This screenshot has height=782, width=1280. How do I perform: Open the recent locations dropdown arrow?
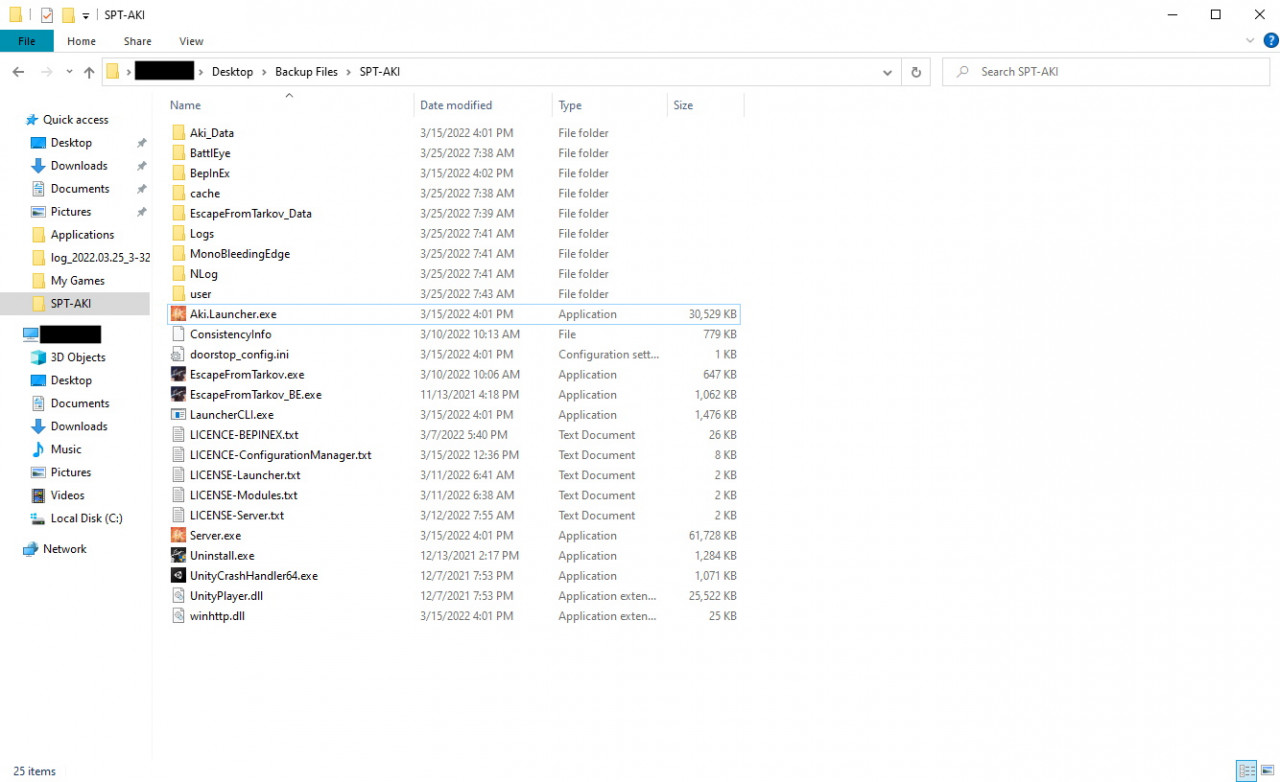click(69, 72)
